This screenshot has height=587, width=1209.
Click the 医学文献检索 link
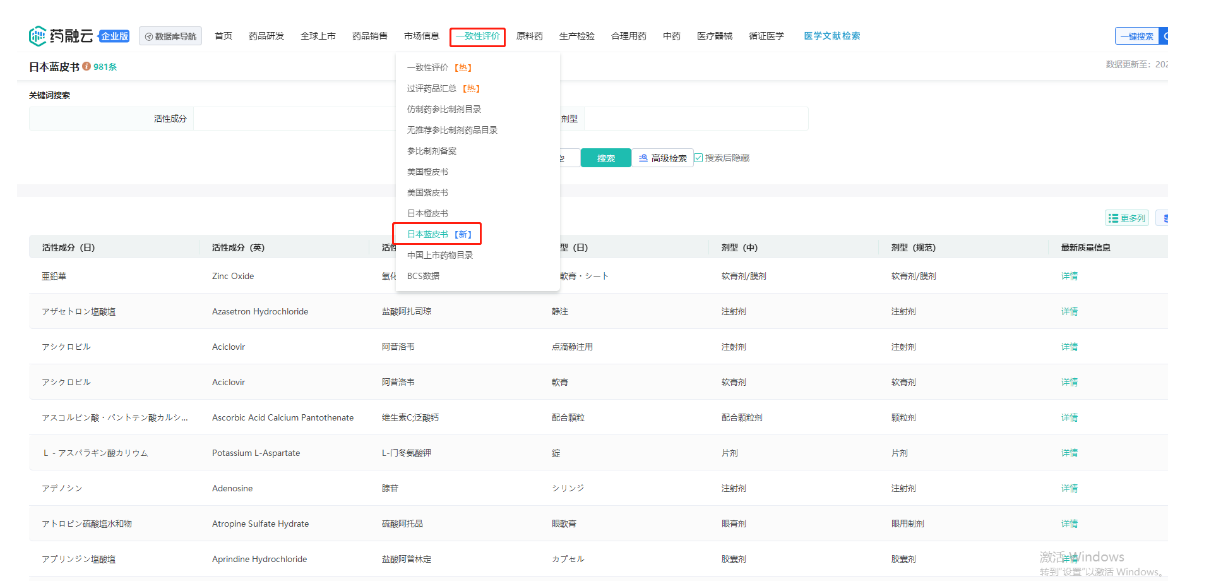click(831, 36)
